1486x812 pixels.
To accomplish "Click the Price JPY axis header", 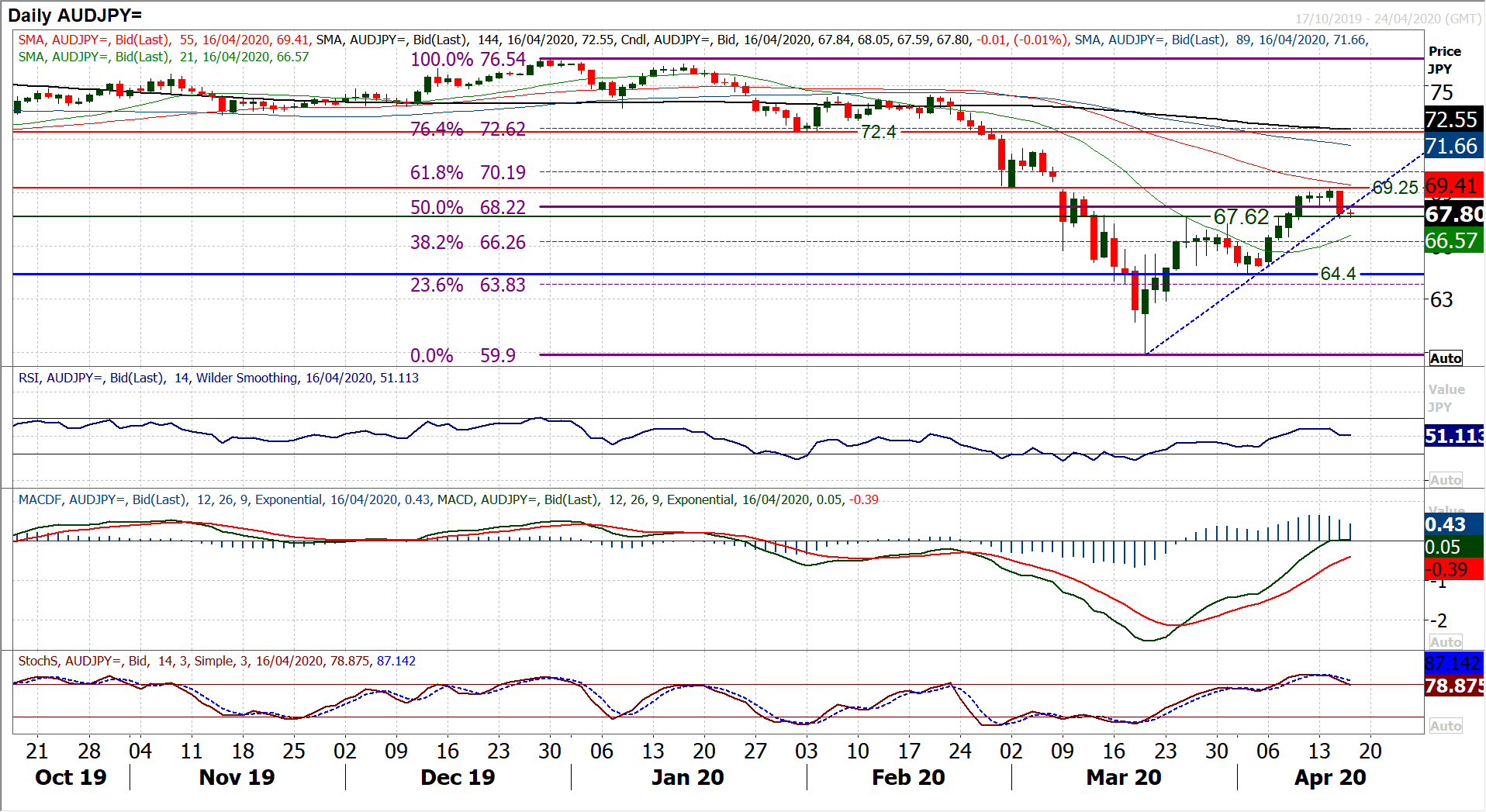I will pos(1444,60).
